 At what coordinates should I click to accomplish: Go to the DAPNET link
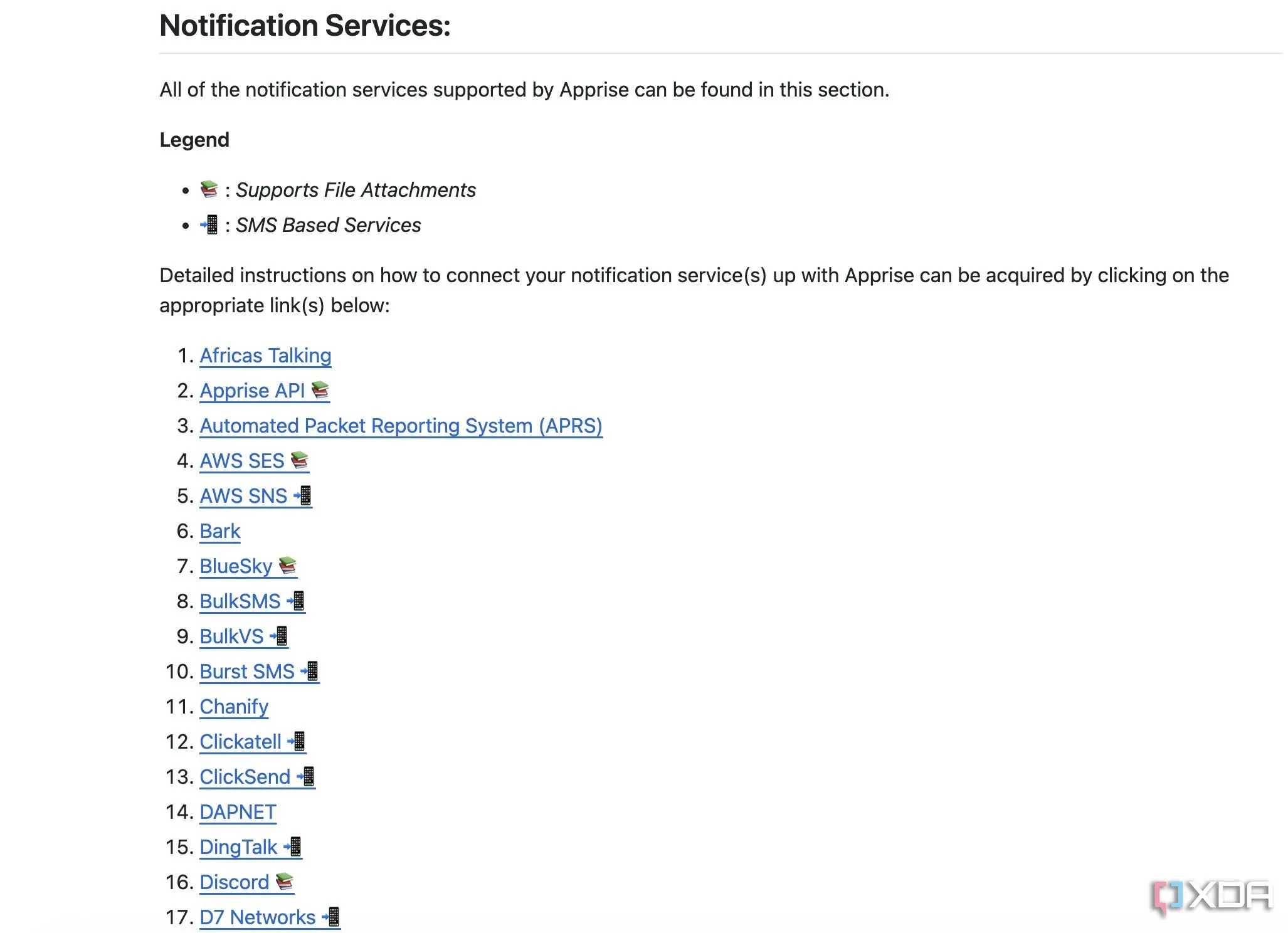click(238, 812)
